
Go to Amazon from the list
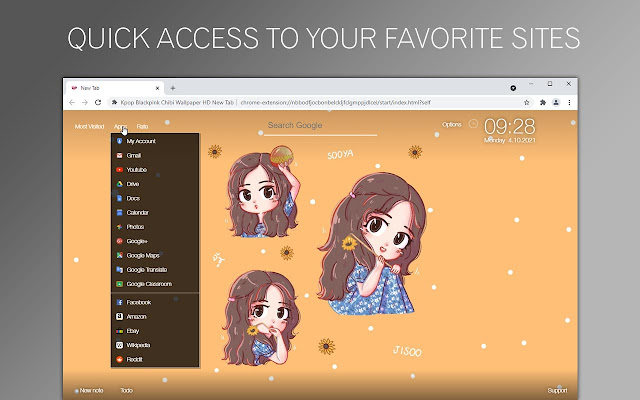[x=155, y=317]
